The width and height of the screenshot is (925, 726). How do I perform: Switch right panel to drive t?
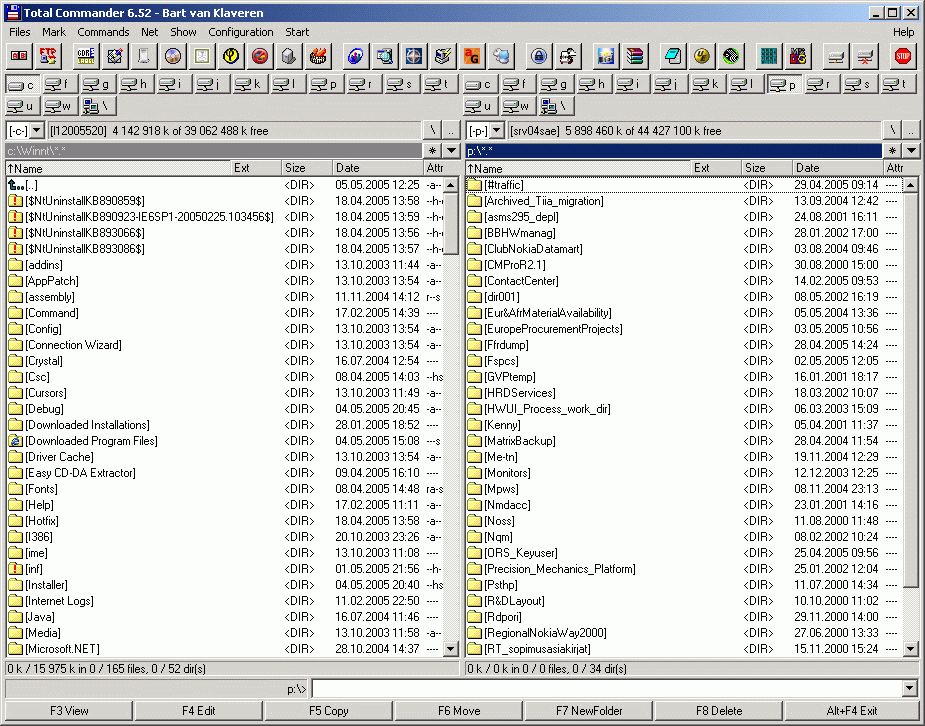click(898, 84)
